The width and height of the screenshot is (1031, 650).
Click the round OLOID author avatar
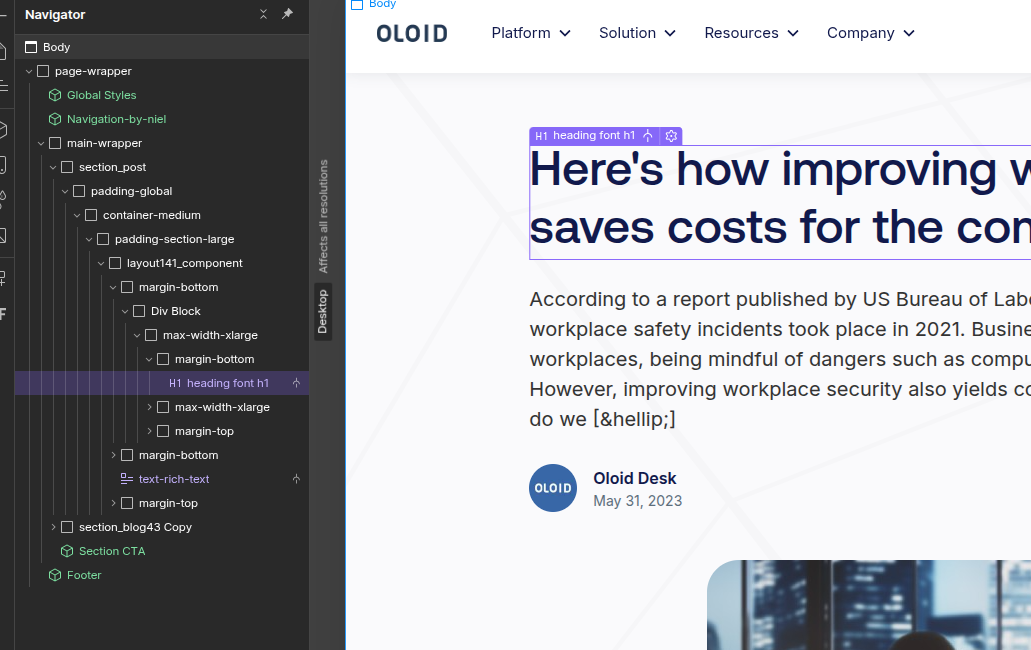pos(553,488)
